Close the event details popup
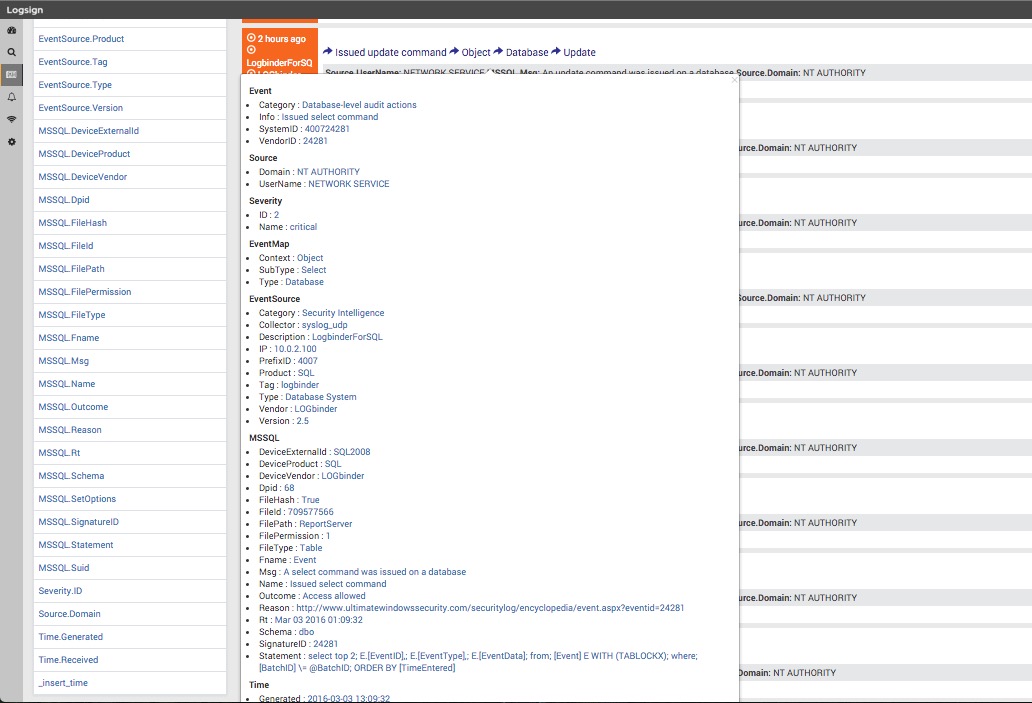 pos(735,80)
